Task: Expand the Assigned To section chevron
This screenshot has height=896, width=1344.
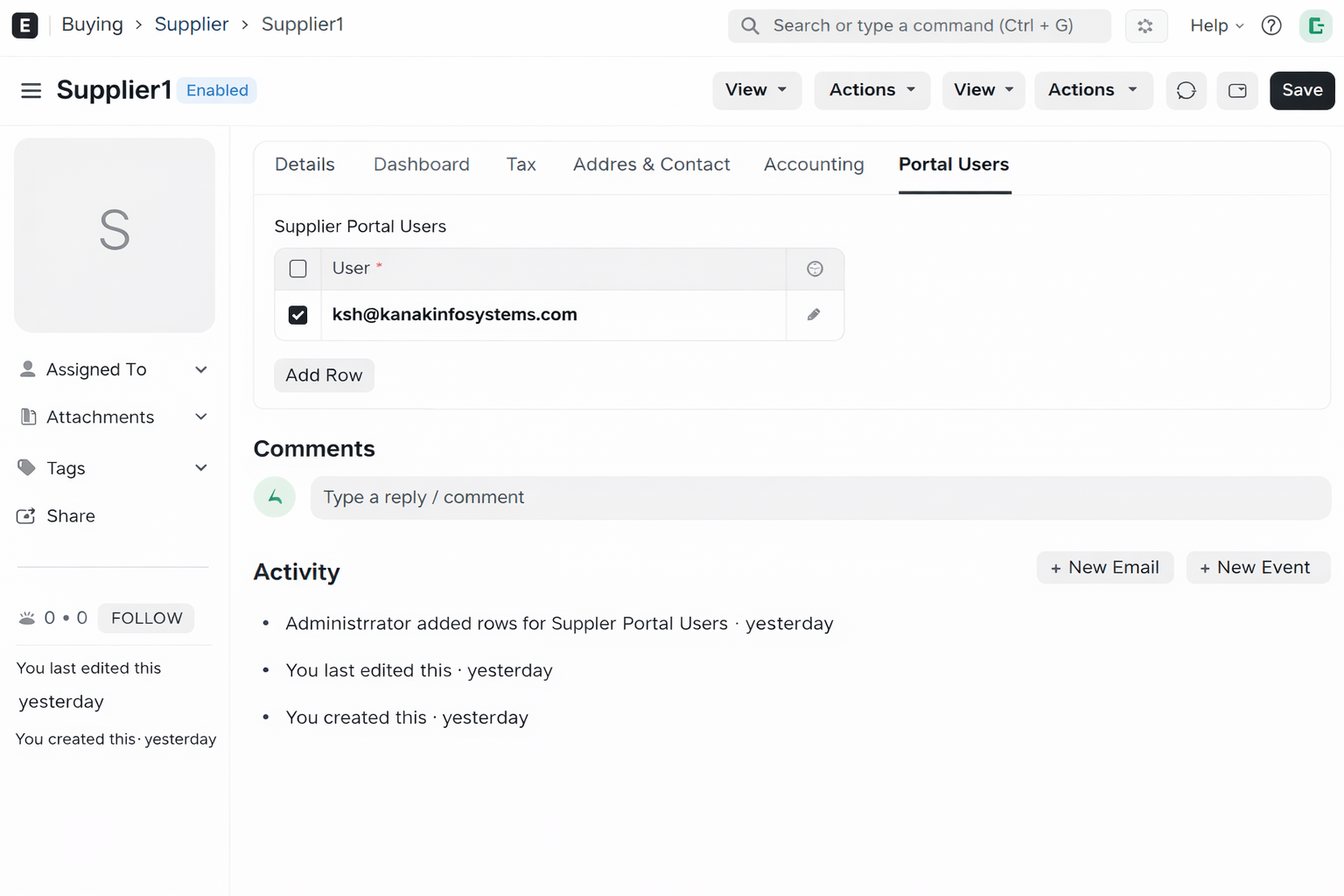Action: (201, 369)
